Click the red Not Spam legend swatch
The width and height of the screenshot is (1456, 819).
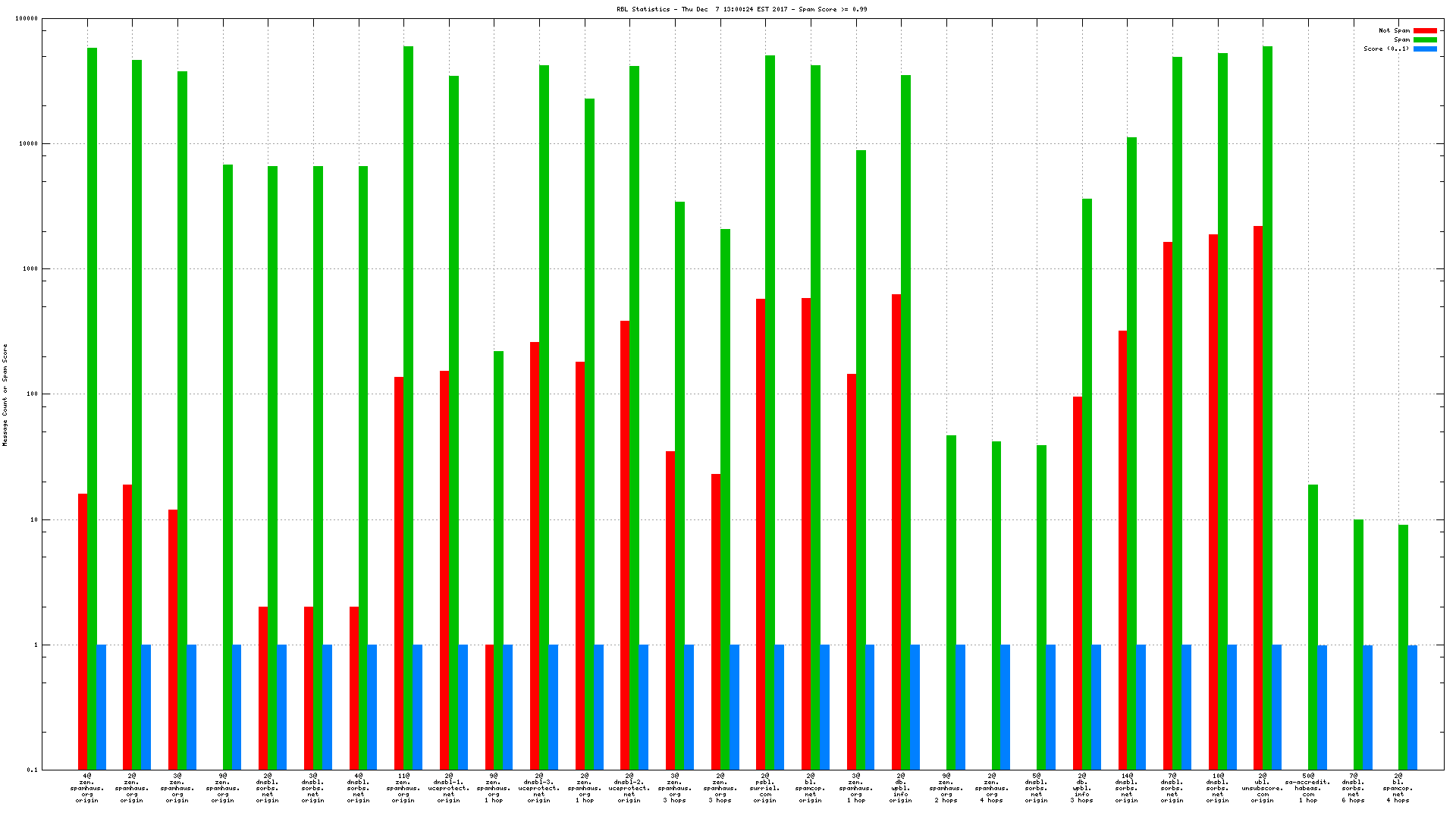point(1425,30)
